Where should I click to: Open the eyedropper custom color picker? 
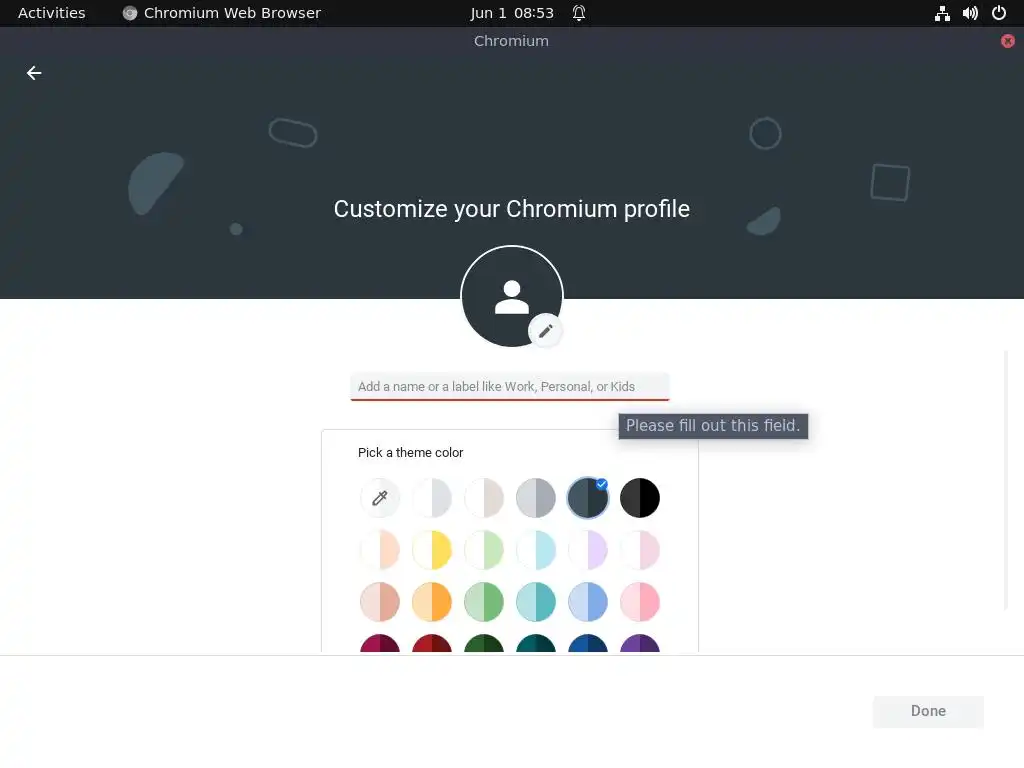pos(379,498)
